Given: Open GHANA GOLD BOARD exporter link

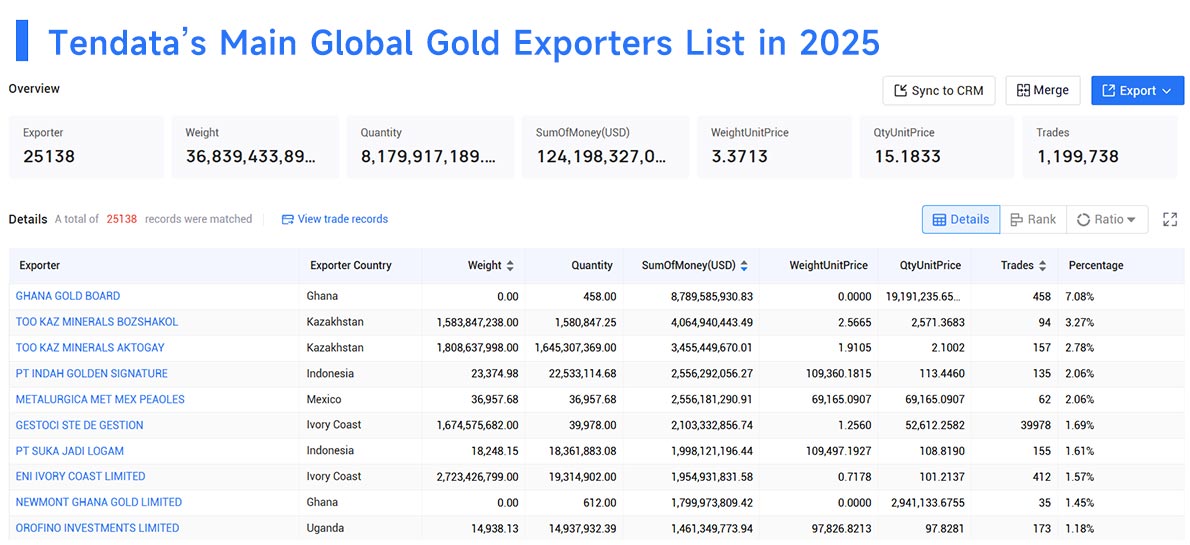Looking at the screenshot, I should coord(68,296).
